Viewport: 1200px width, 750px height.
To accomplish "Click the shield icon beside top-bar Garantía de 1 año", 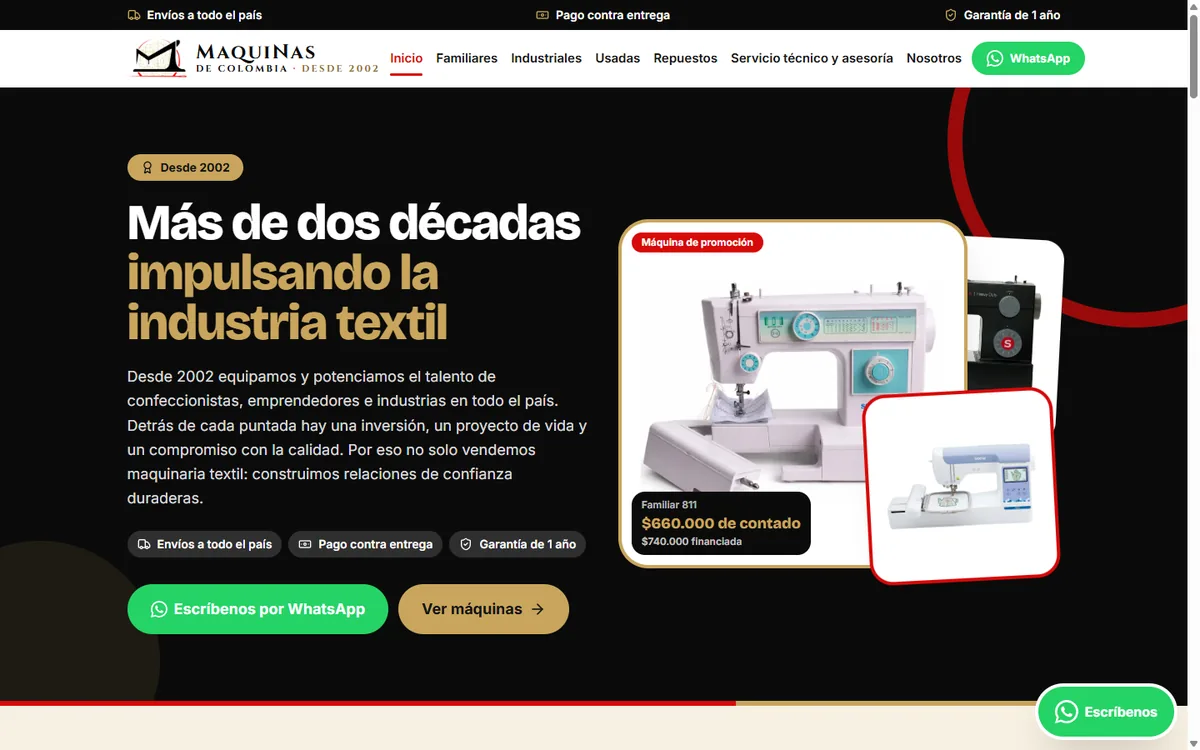I will [x=951, y=15].
